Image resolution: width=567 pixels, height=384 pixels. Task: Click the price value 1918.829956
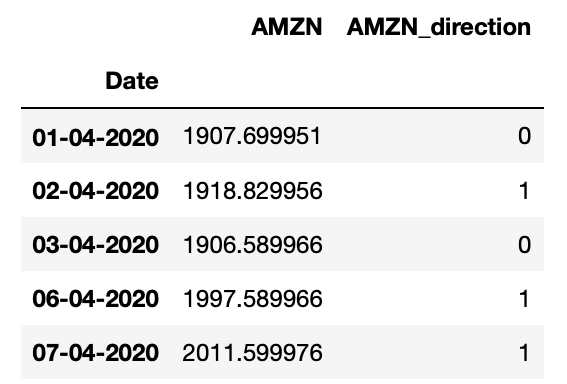253,191
